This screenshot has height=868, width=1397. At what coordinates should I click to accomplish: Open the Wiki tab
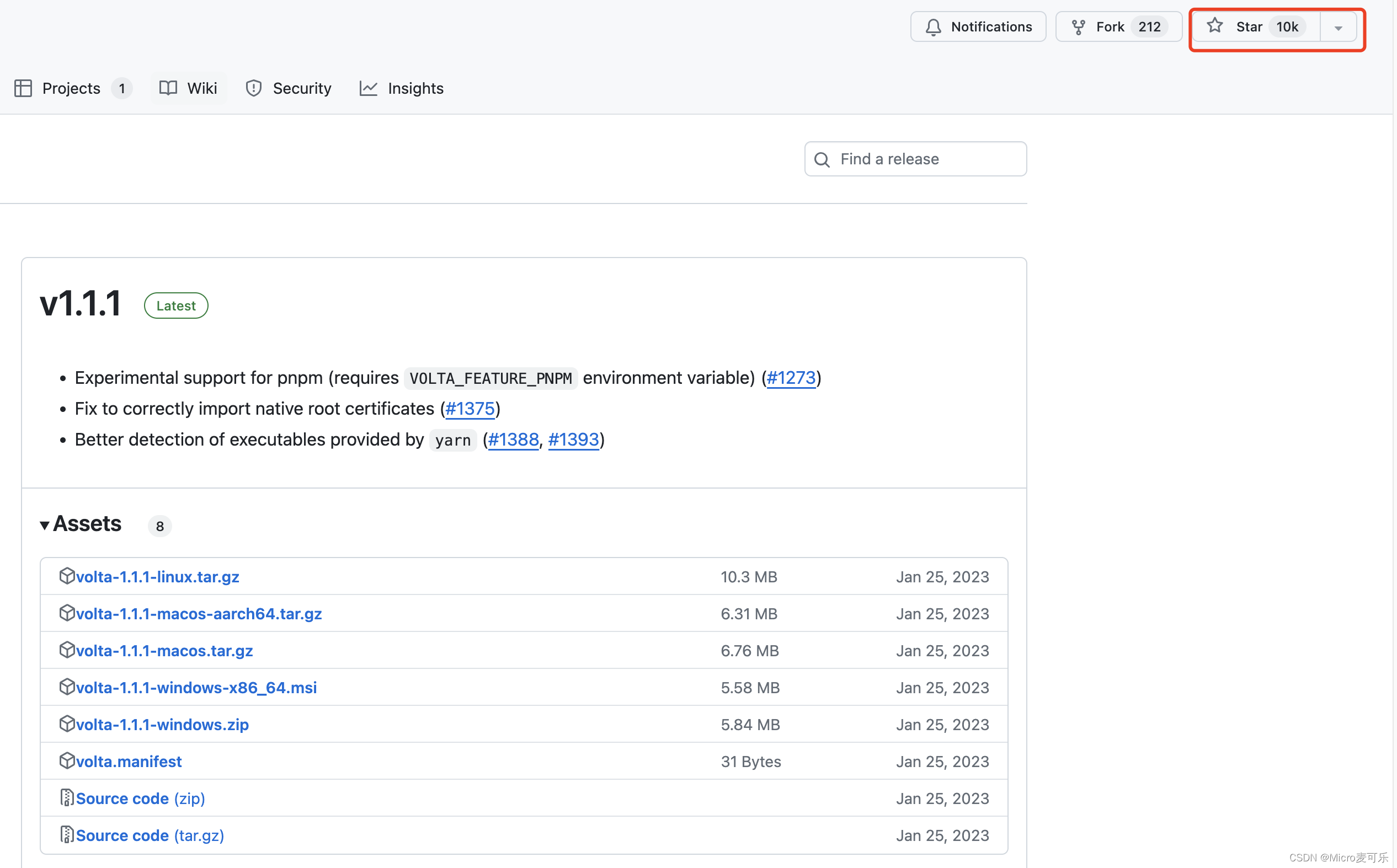(188, 88)
